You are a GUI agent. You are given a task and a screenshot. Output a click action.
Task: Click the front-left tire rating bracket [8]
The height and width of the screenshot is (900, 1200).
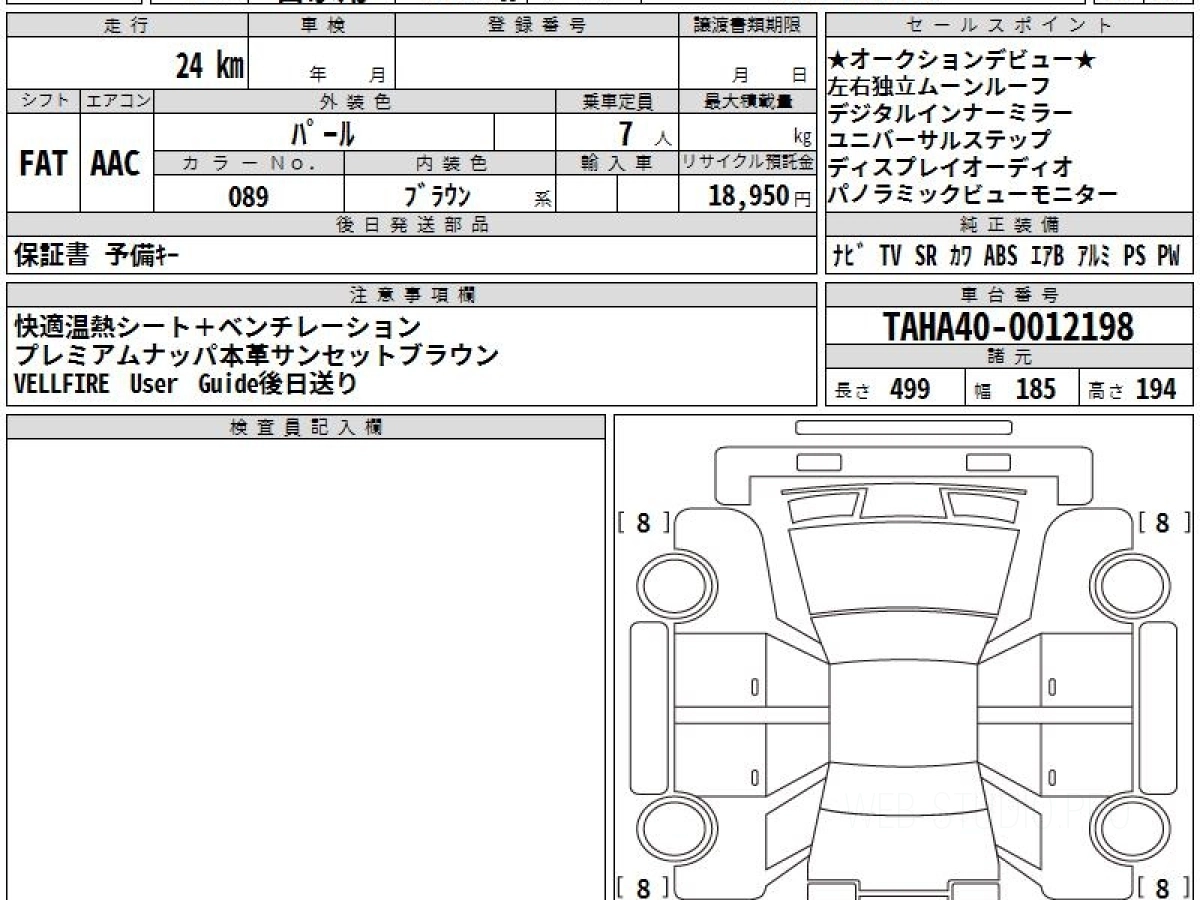pos(643,523)
